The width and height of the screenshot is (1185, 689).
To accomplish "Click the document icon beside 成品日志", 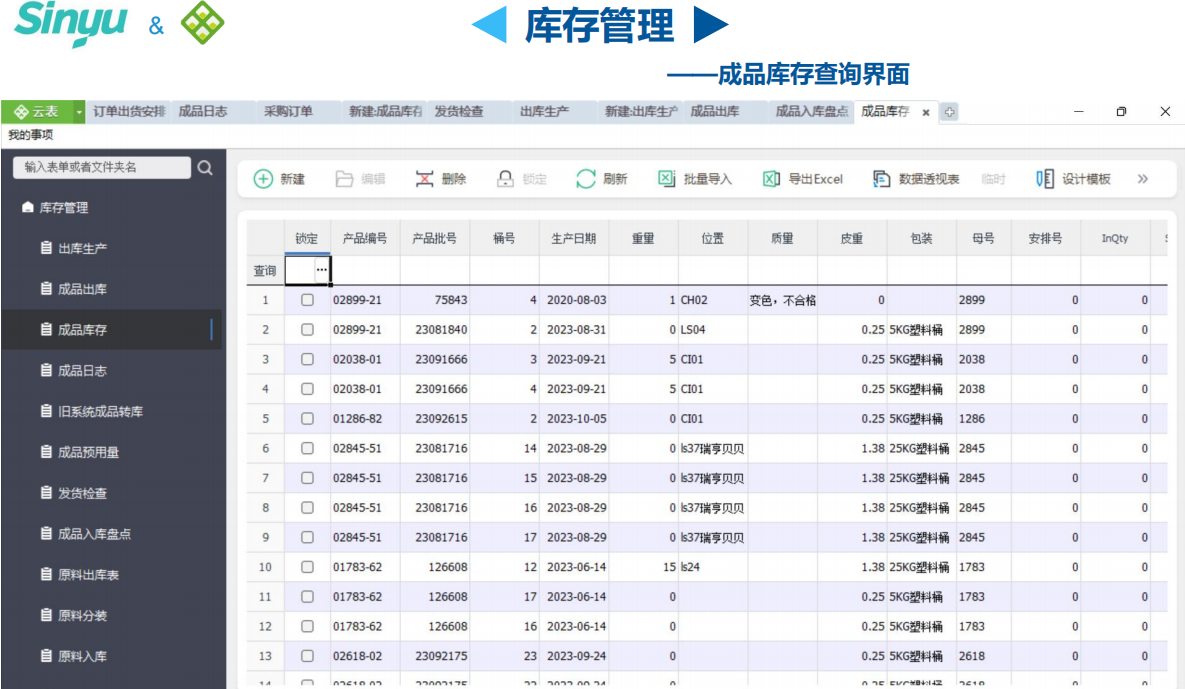I will click(46, 370).
